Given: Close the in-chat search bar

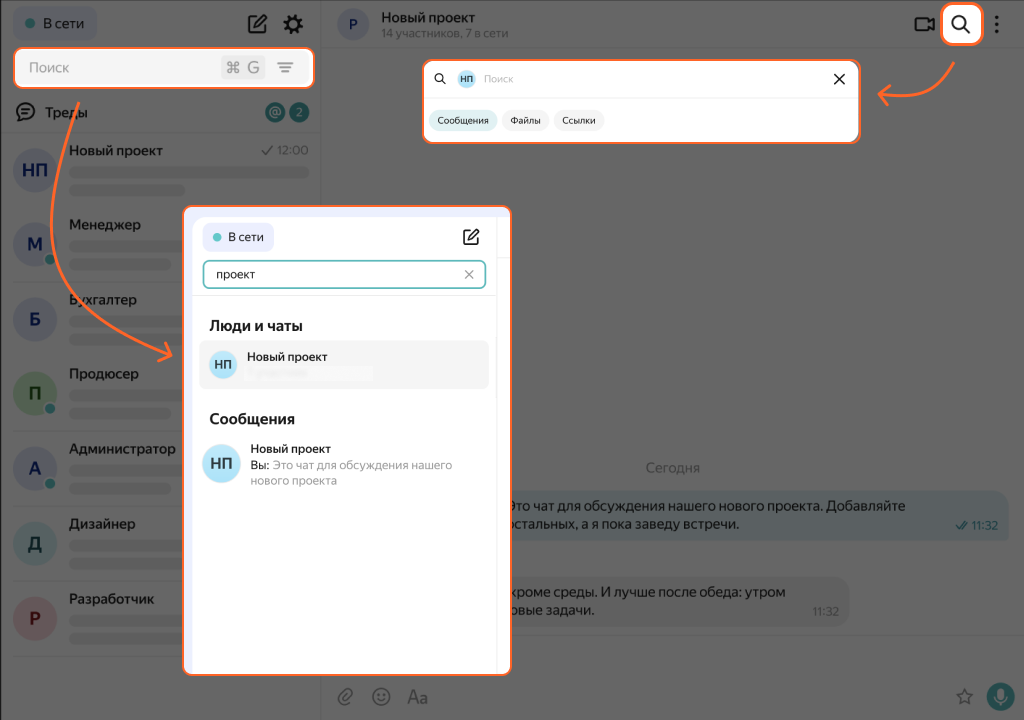Looking at the screenshot, I should [839, 79].
